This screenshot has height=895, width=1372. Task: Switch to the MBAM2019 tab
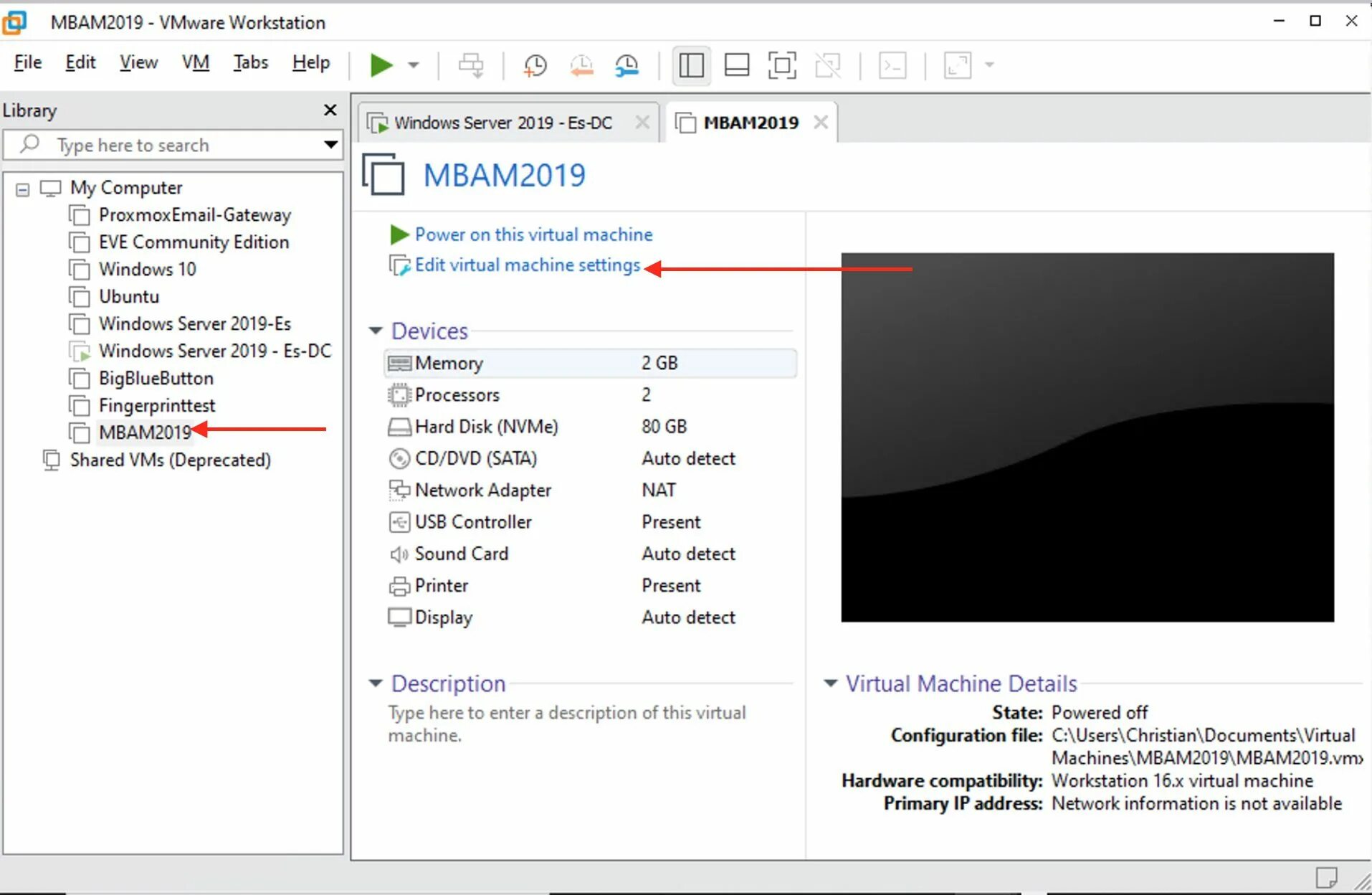pyautogui.click(x=751, y=123)
